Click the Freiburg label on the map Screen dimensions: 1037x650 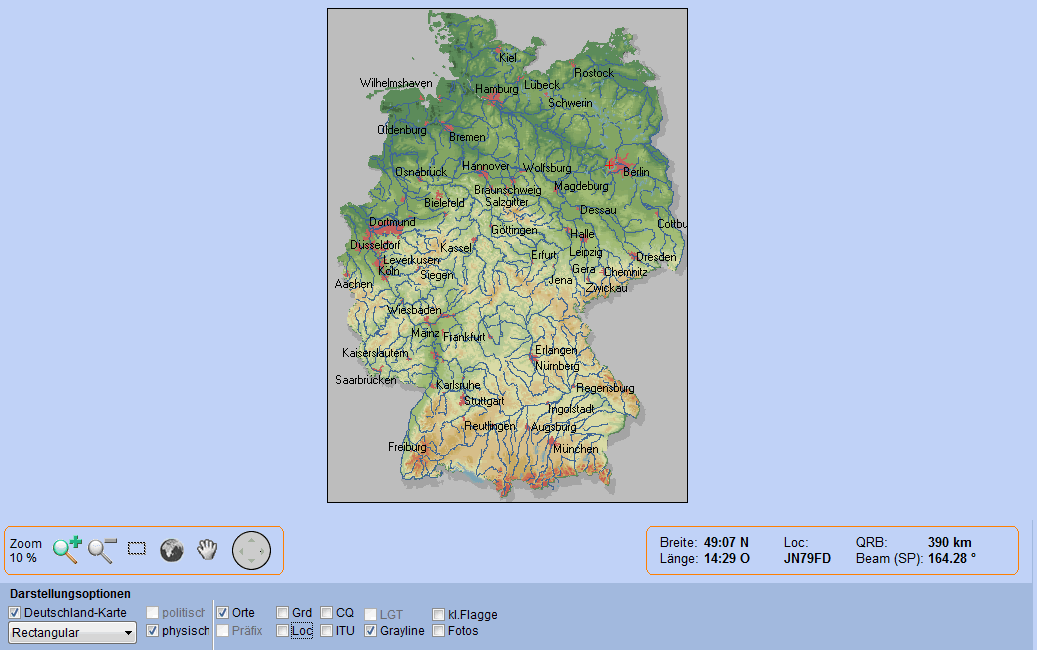coord(407,447)
